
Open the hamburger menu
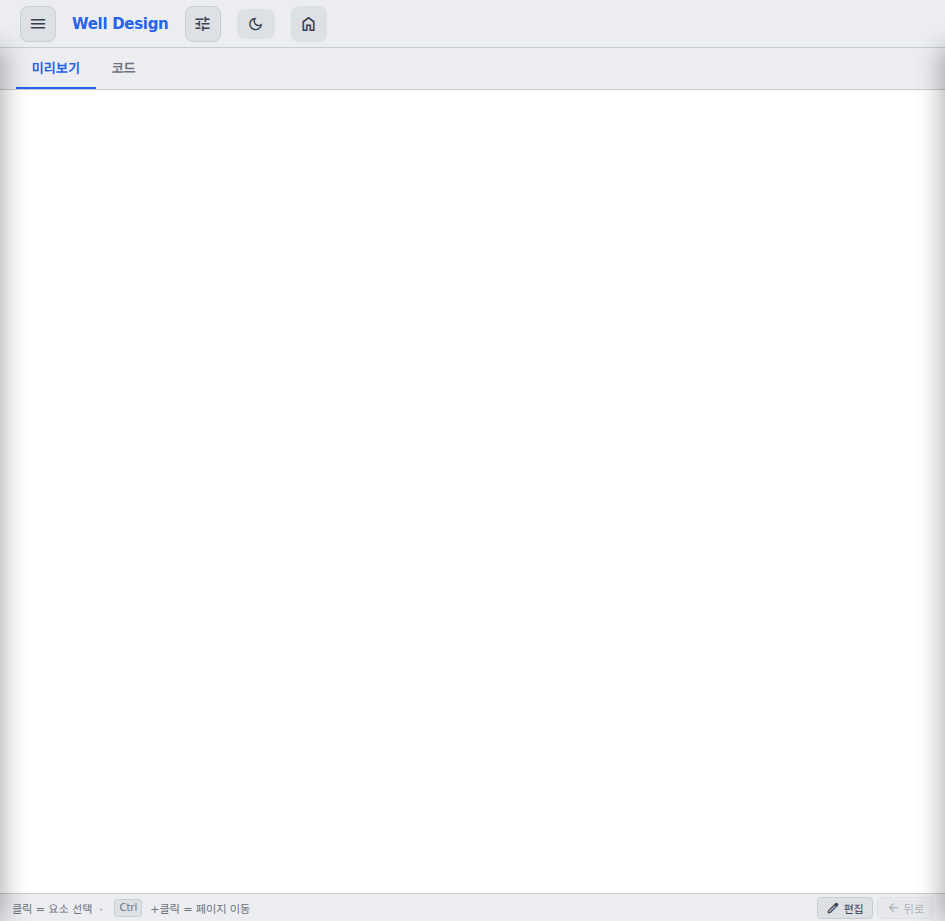pyautogui.click(x=38, y=24)
